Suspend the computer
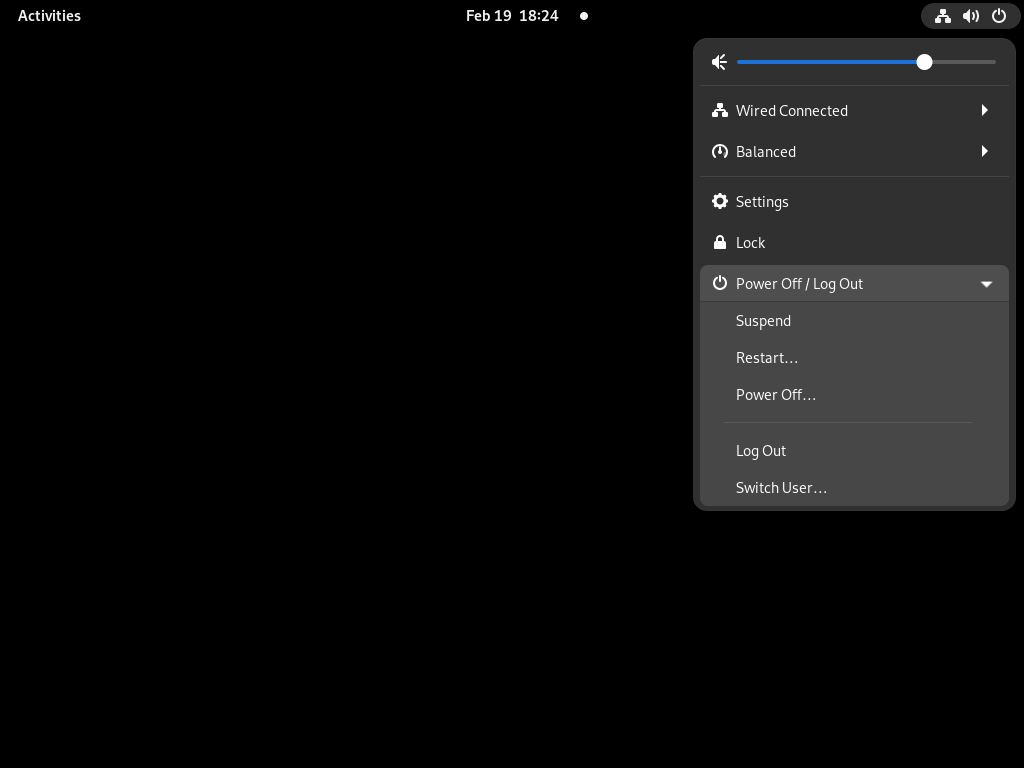The height and width of the screenshot is (768, 1024). [x=854, y=321]
